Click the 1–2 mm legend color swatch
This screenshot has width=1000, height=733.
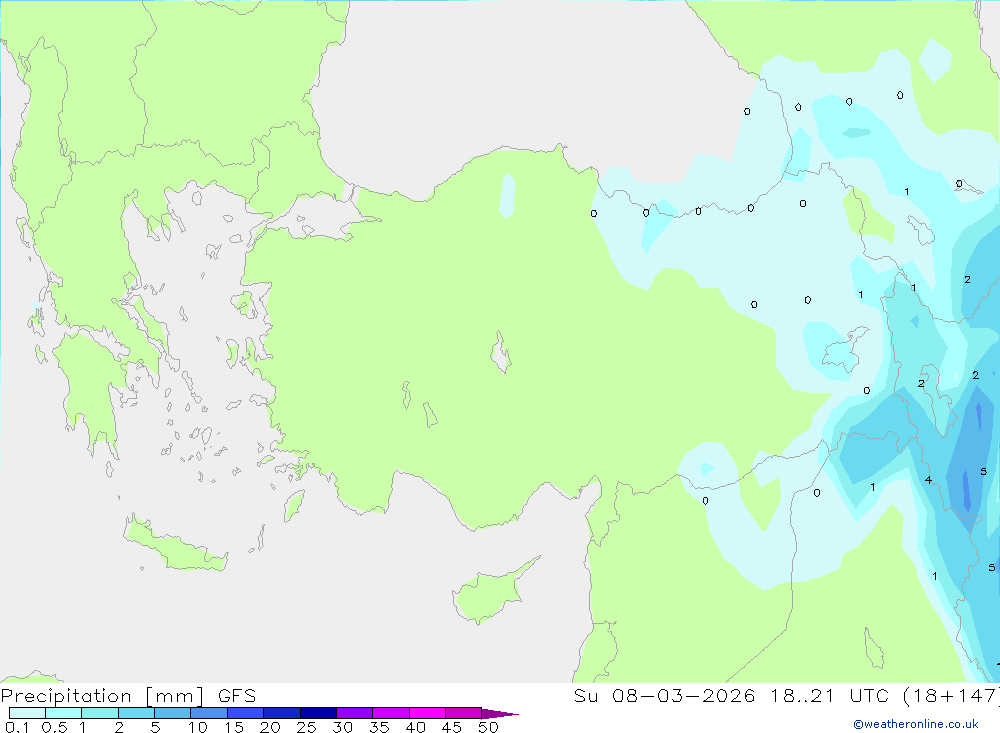click(100, 713)
